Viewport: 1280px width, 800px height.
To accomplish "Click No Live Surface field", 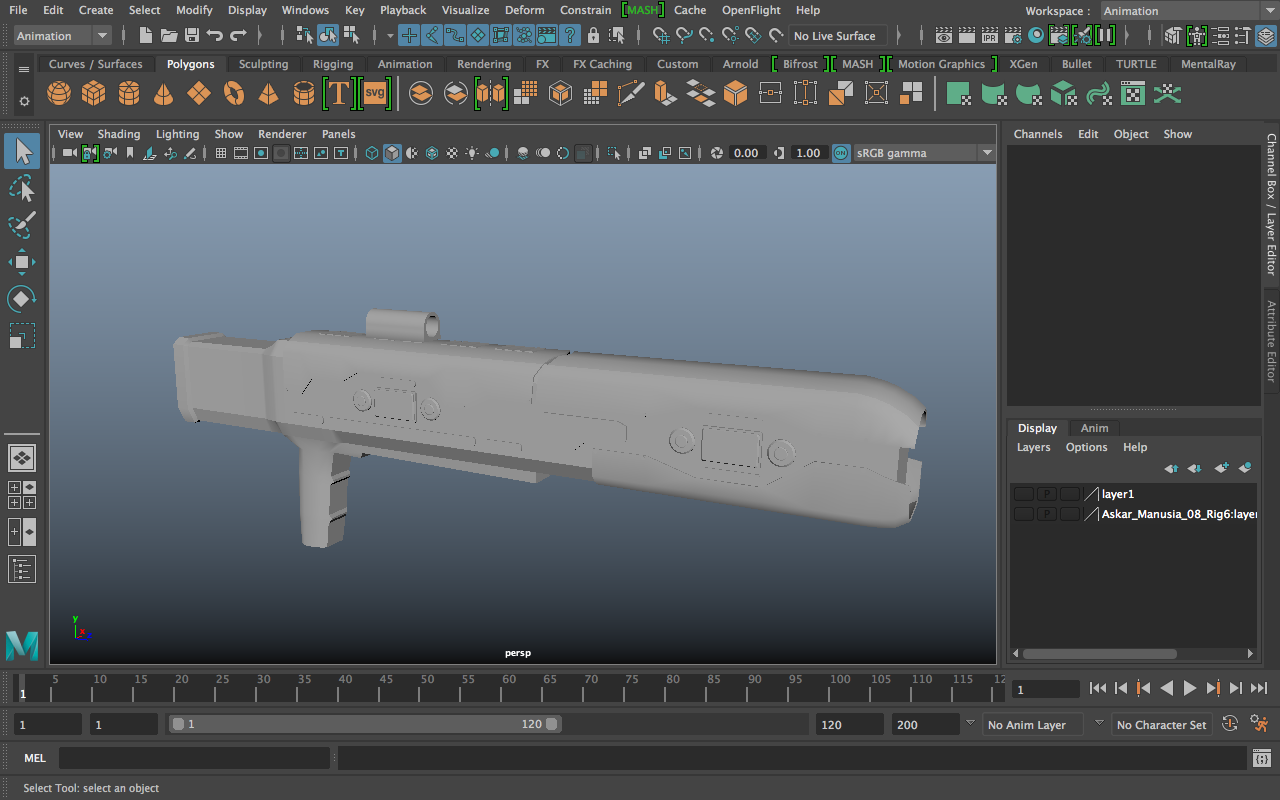I will point(837,36).
